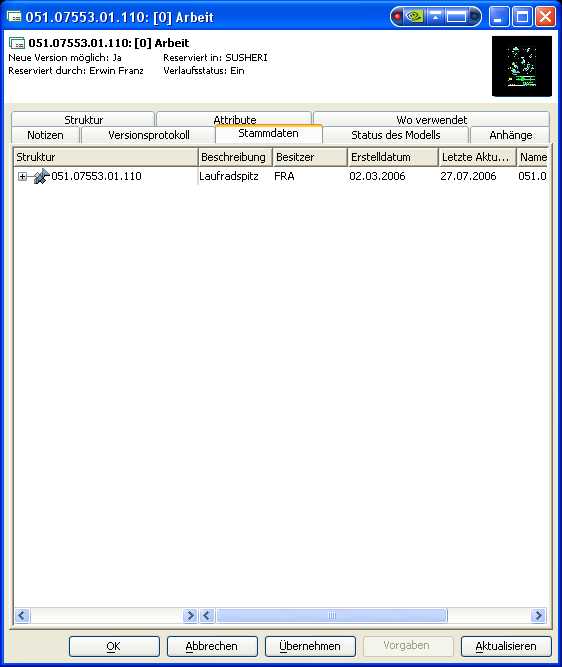Open the black model preview thumbnail
This screenshot has height=667, width=562.
(522, 66)
